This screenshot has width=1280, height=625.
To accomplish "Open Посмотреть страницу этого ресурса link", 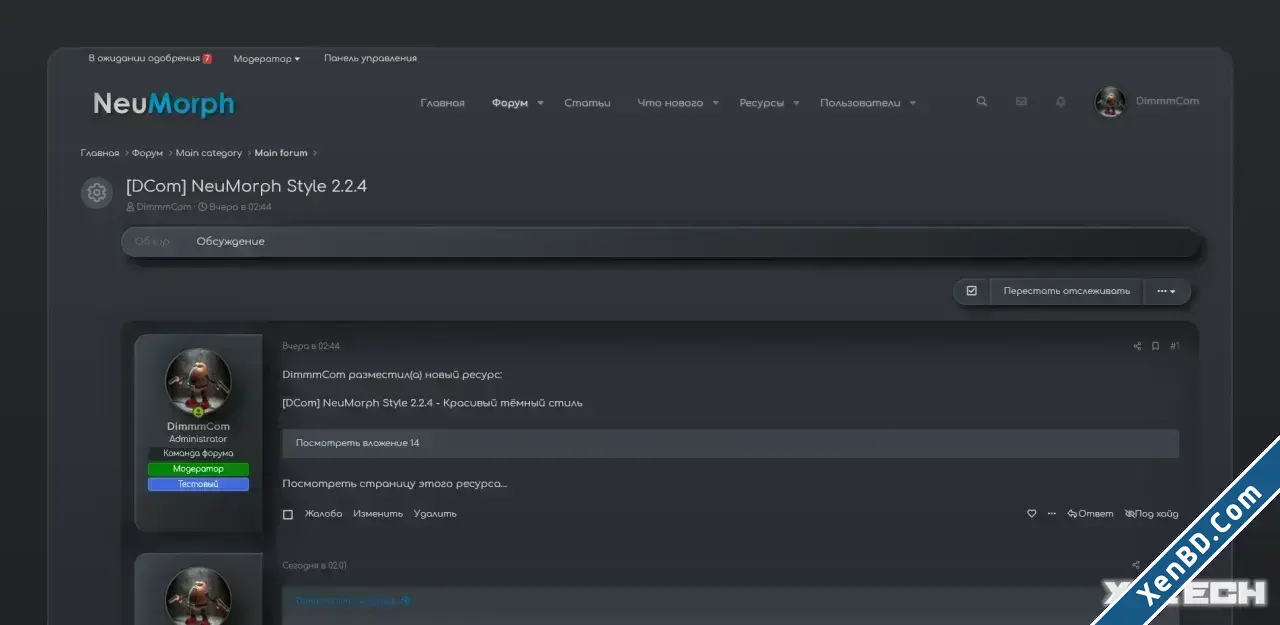I will coord(395,484).
